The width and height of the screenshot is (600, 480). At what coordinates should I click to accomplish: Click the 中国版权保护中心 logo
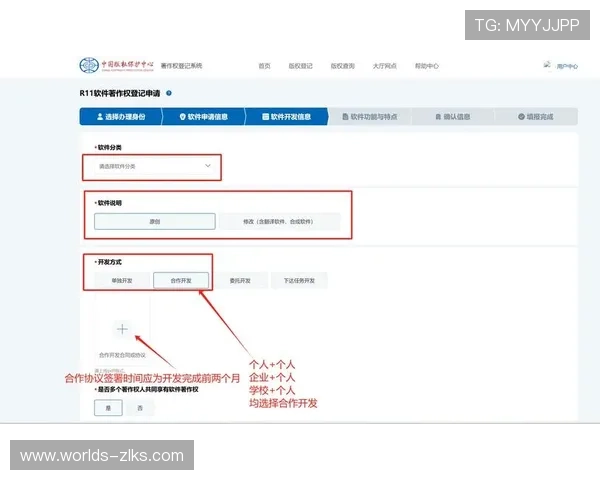pos(116,65)
